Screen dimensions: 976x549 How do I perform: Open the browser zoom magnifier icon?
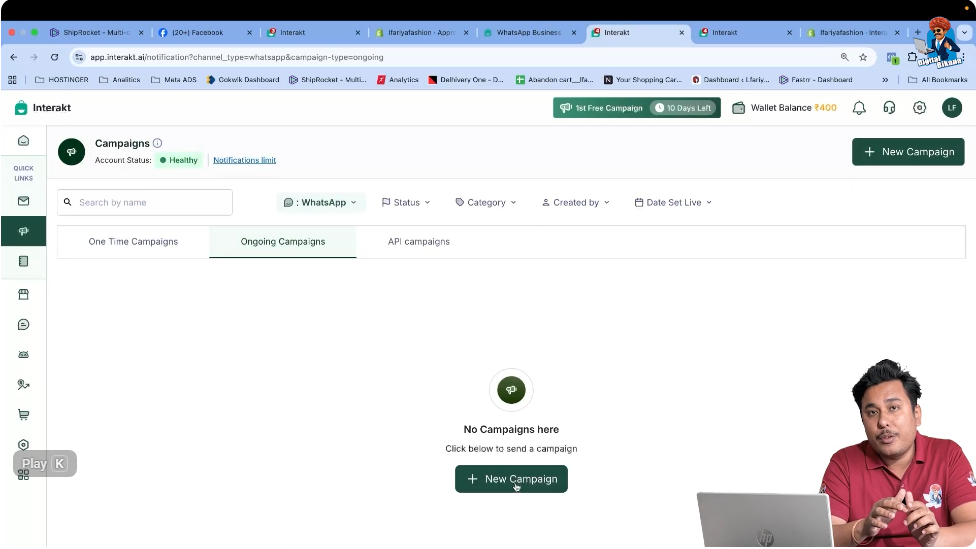[x=845, y=57]
